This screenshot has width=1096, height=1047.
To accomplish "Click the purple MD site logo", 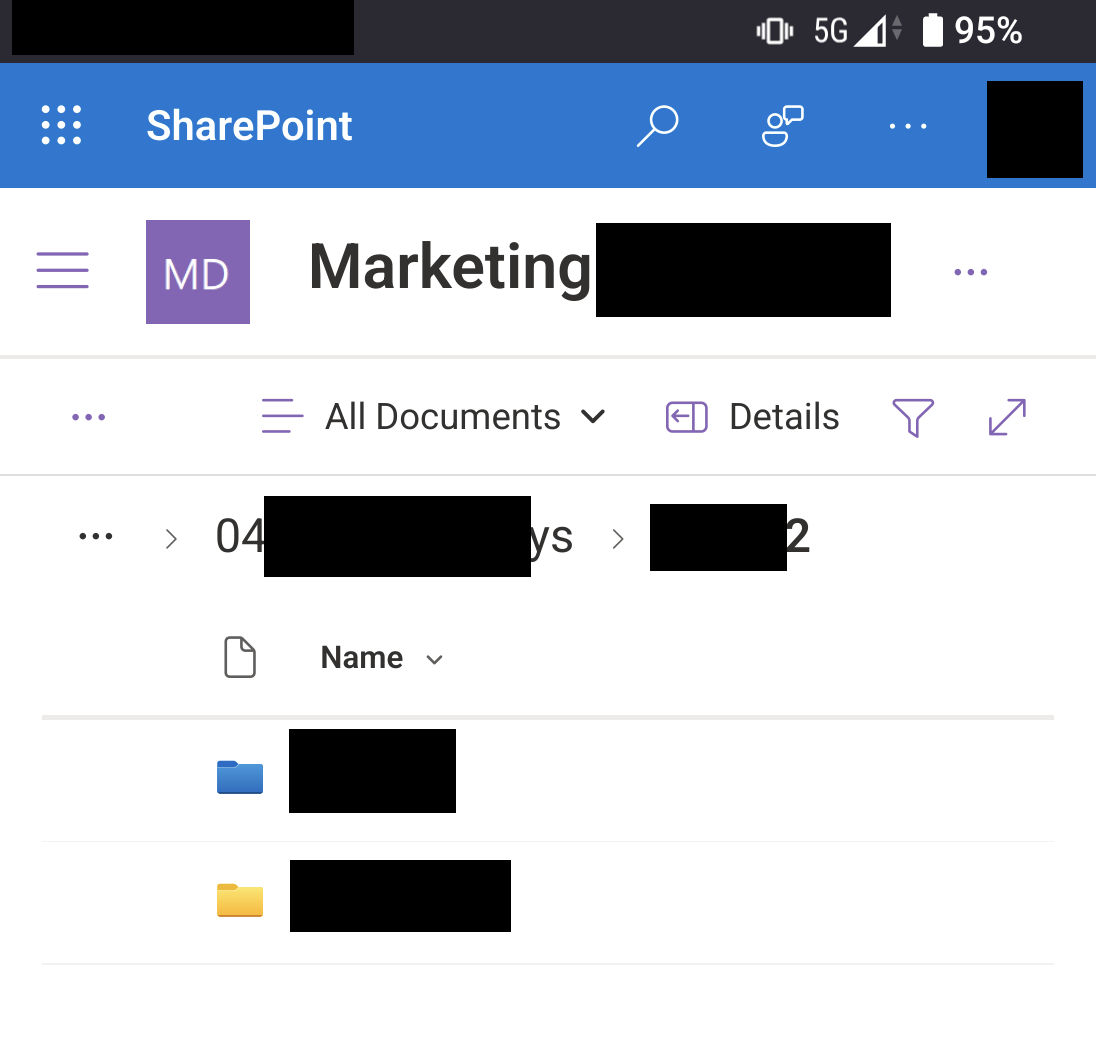I will pyautogui.click(x=198, y=272).
